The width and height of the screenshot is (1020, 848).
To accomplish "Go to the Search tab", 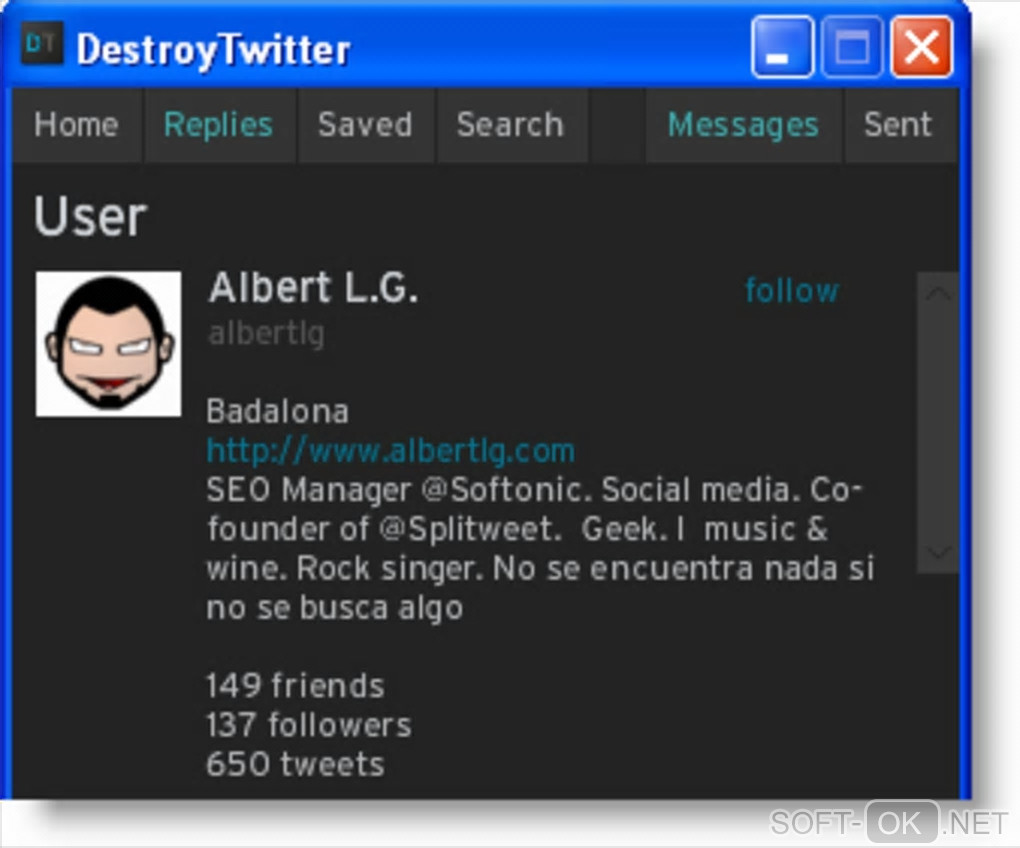I will pos(511,125).
